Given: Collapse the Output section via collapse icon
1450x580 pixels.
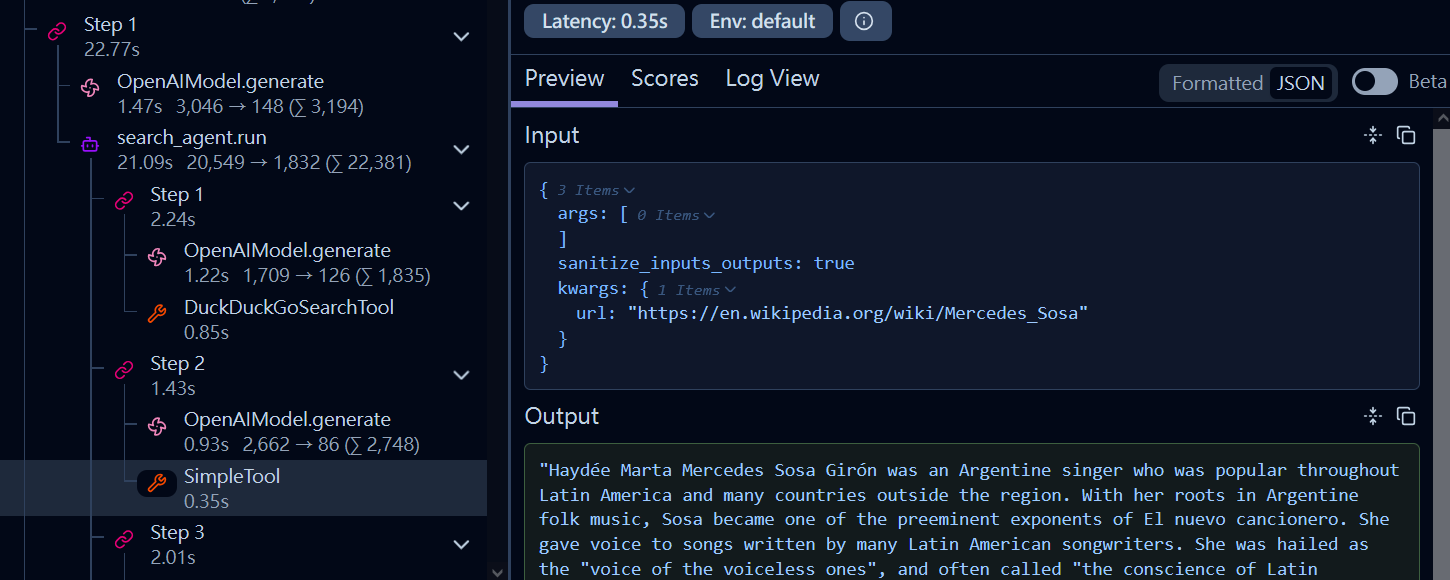Looking at the screenshot, I should [1373, 416].
